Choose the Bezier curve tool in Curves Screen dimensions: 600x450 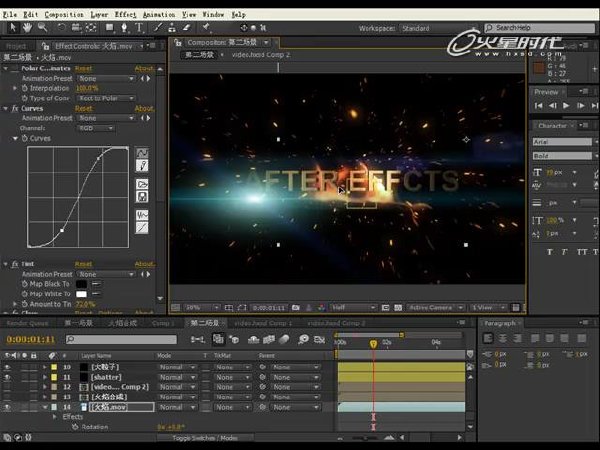pyautogui.click(x=142, y=153)
